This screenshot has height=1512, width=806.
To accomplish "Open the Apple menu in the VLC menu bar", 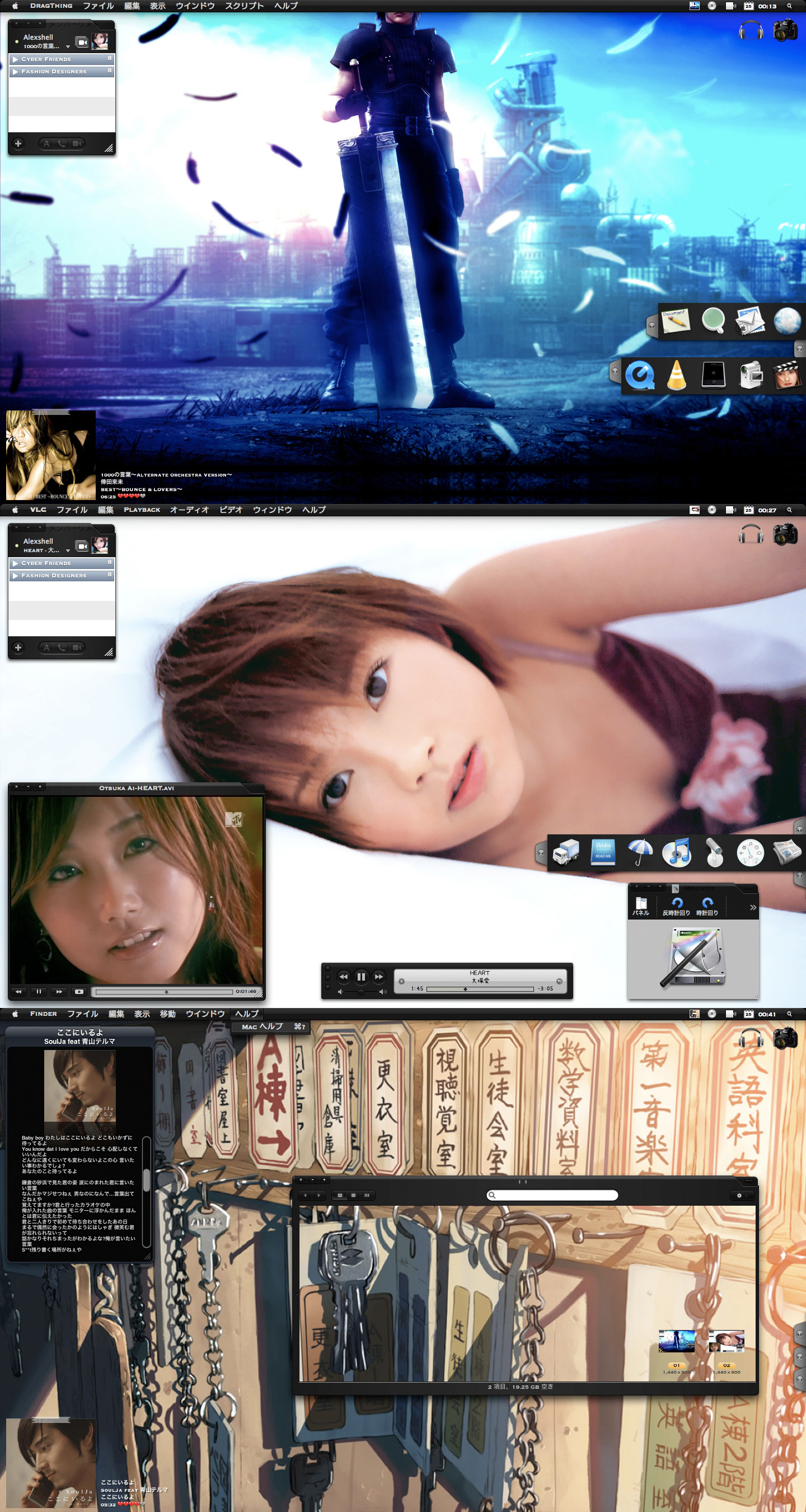I will 15,510.
